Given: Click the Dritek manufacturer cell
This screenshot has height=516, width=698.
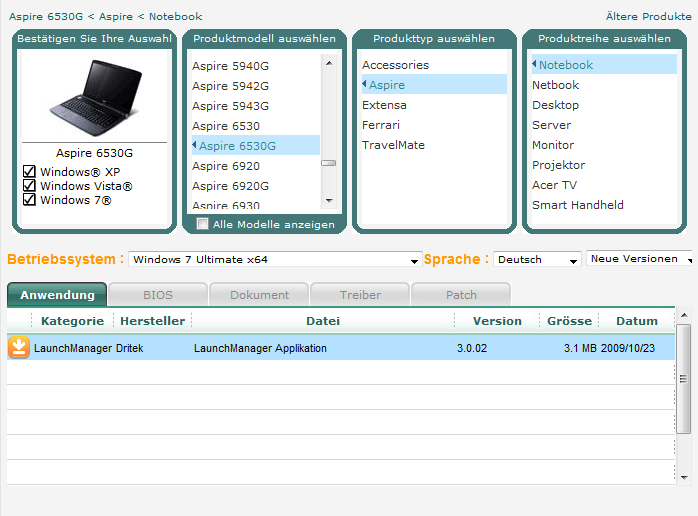Looking at the screenshot, I should (x=130, y=348).
